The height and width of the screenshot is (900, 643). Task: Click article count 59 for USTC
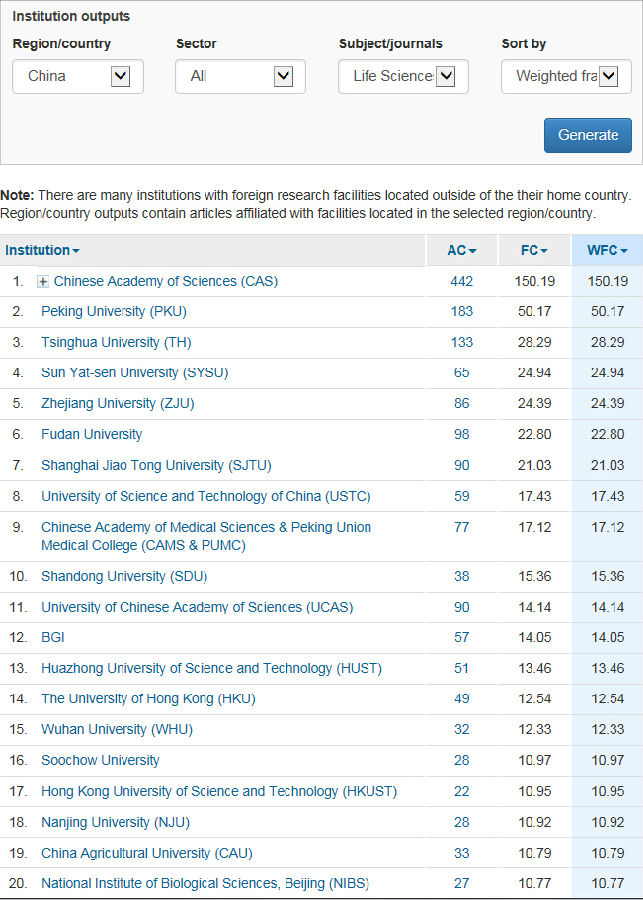click(x=462, y=496)
